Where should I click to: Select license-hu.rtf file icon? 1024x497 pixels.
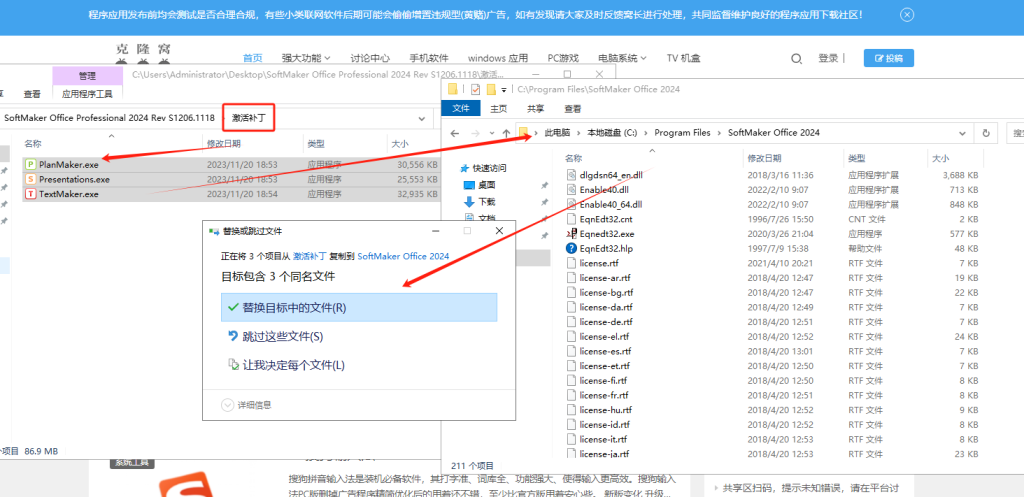click(x=571, y=410)
